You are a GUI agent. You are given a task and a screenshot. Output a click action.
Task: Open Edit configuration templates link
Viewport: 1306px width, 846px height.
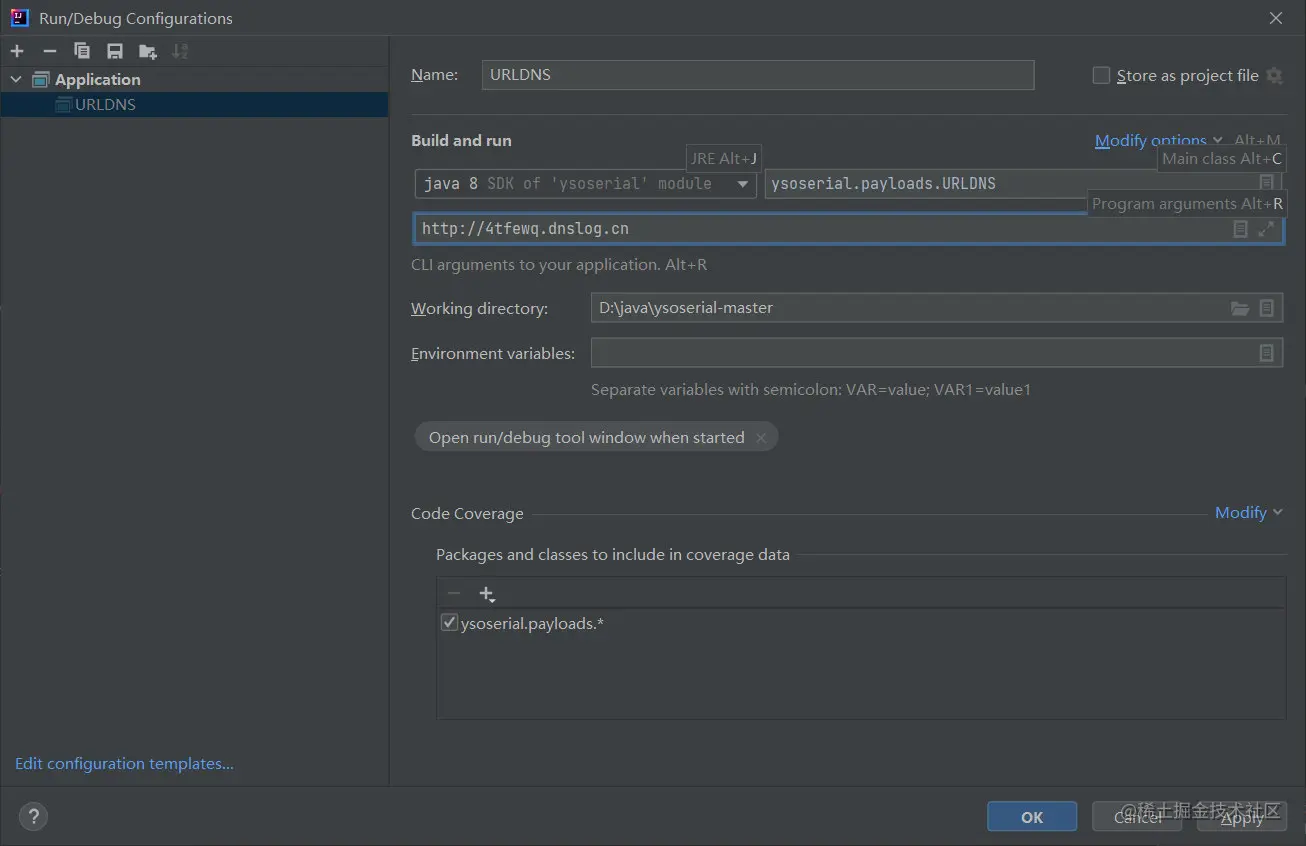point(124,764)
